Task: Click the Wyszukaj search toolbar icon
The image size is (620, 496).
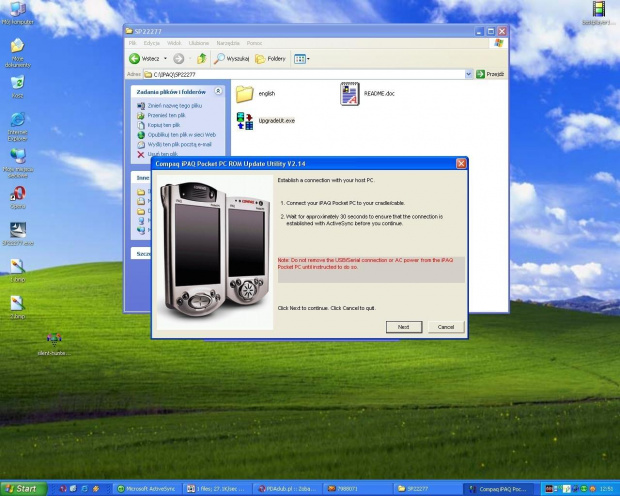Action: click(232, 59)
